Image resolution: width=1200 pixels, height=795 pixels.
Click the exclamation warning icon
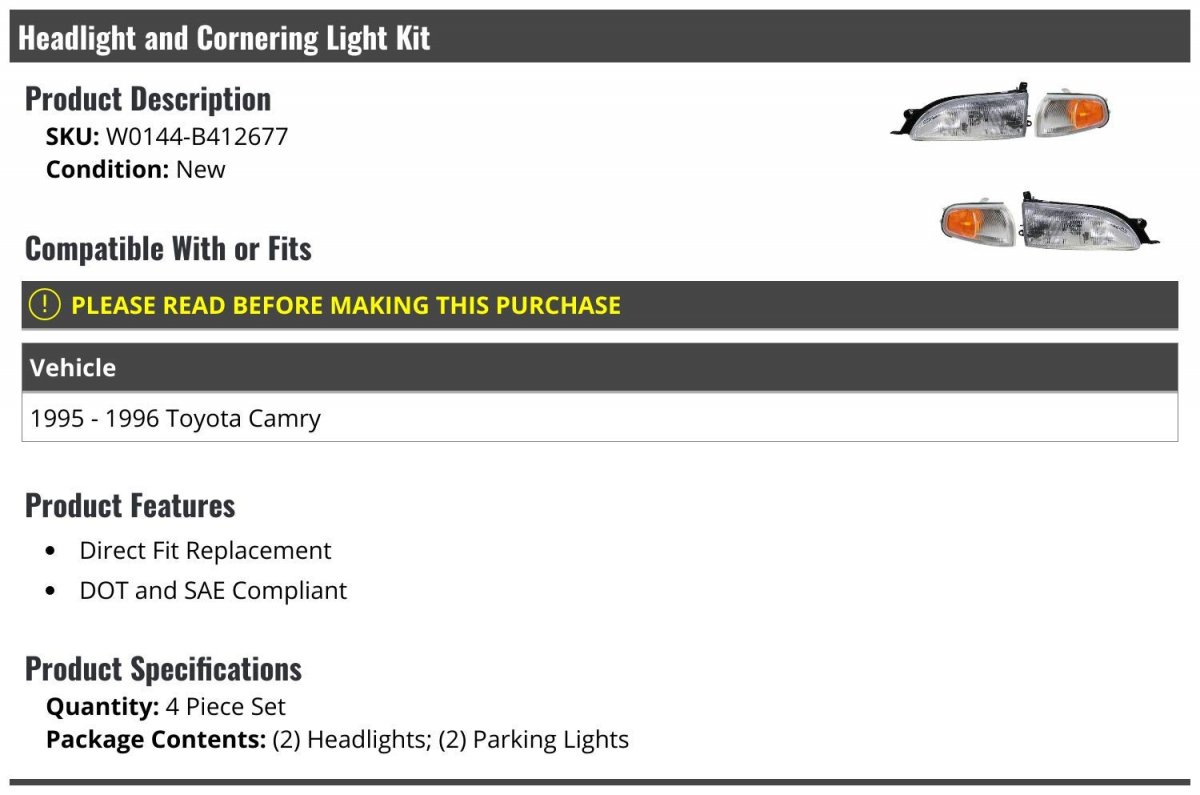45,305
